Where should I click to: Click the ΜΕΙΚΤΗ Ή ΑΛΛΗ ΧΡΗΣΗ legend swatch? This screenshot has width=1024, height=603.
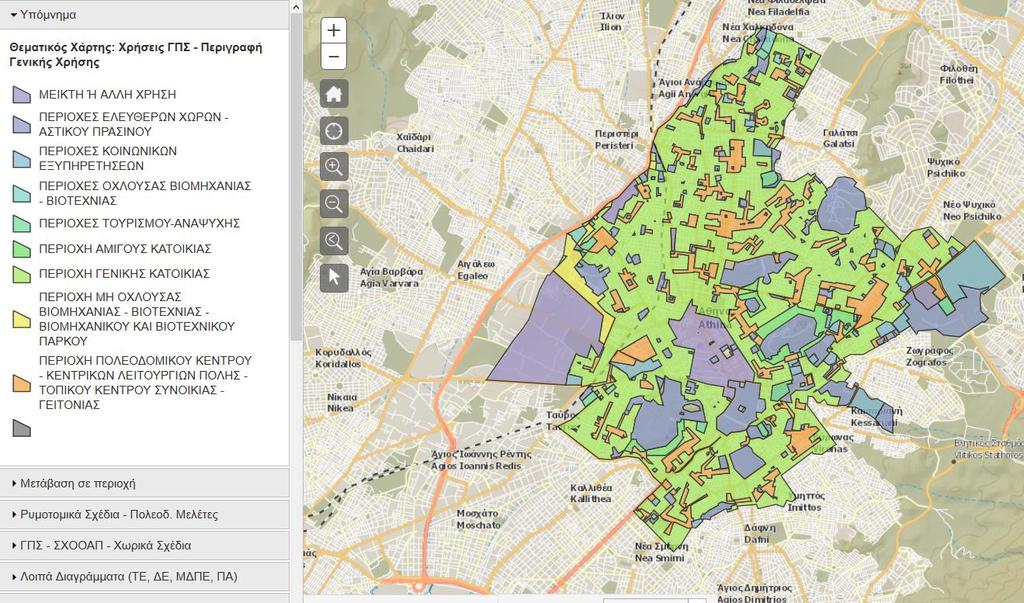(x=22, y=95)
